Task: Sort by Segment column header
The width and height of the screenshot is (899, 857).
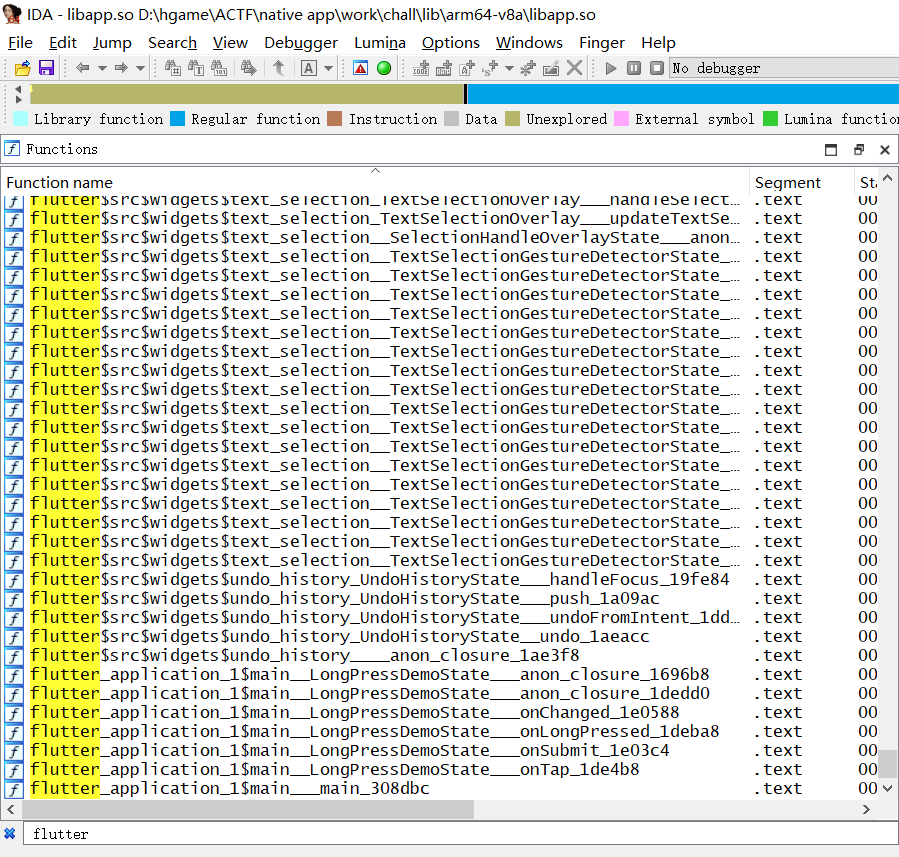Action: (787, 182)
